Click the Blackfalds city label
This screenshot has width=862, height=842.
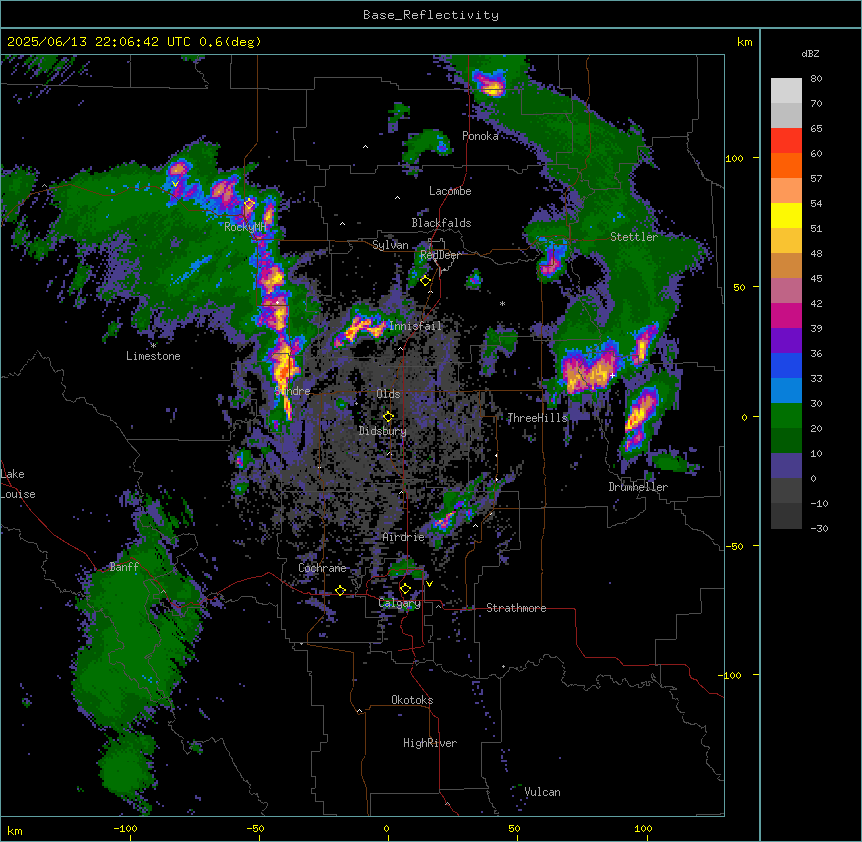pyautogui.click(x=441, y=223)
